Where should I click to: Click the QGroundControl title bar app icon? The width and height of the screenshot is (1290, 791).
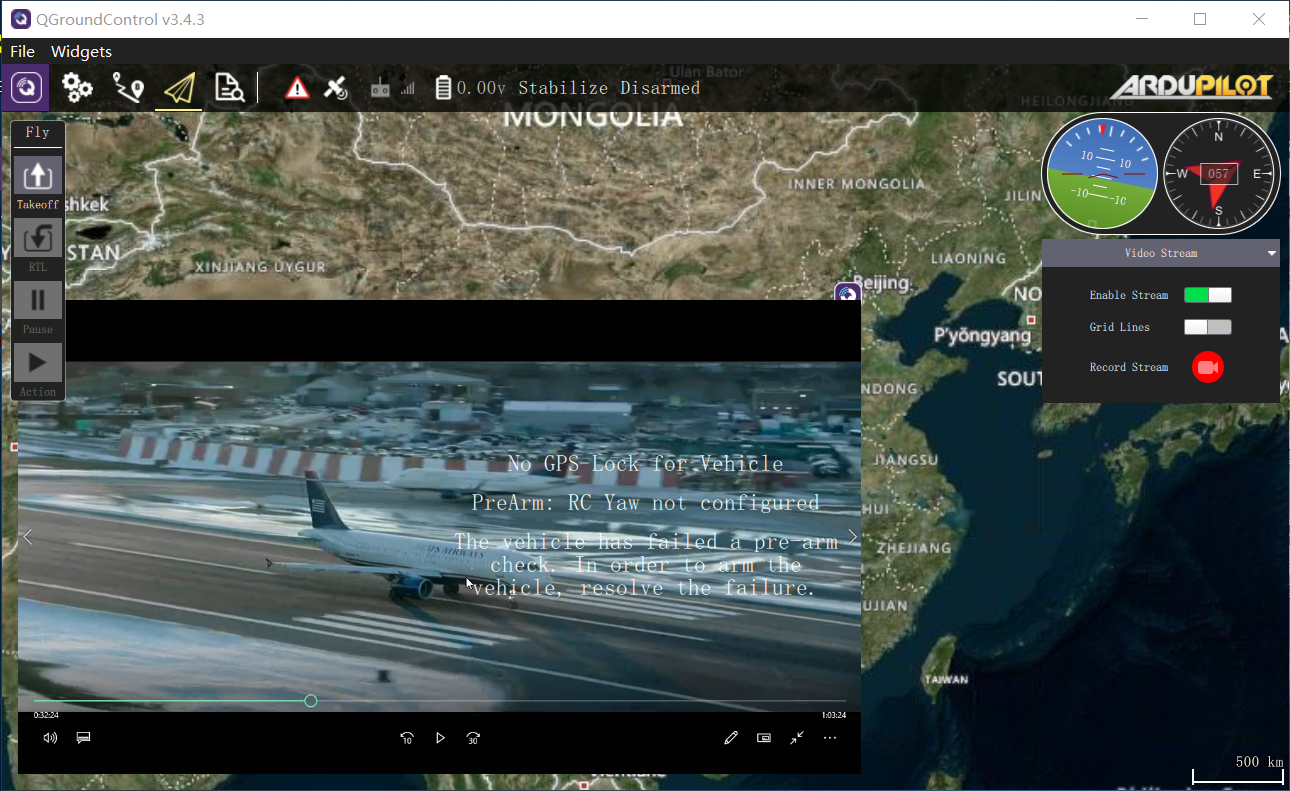20,19
